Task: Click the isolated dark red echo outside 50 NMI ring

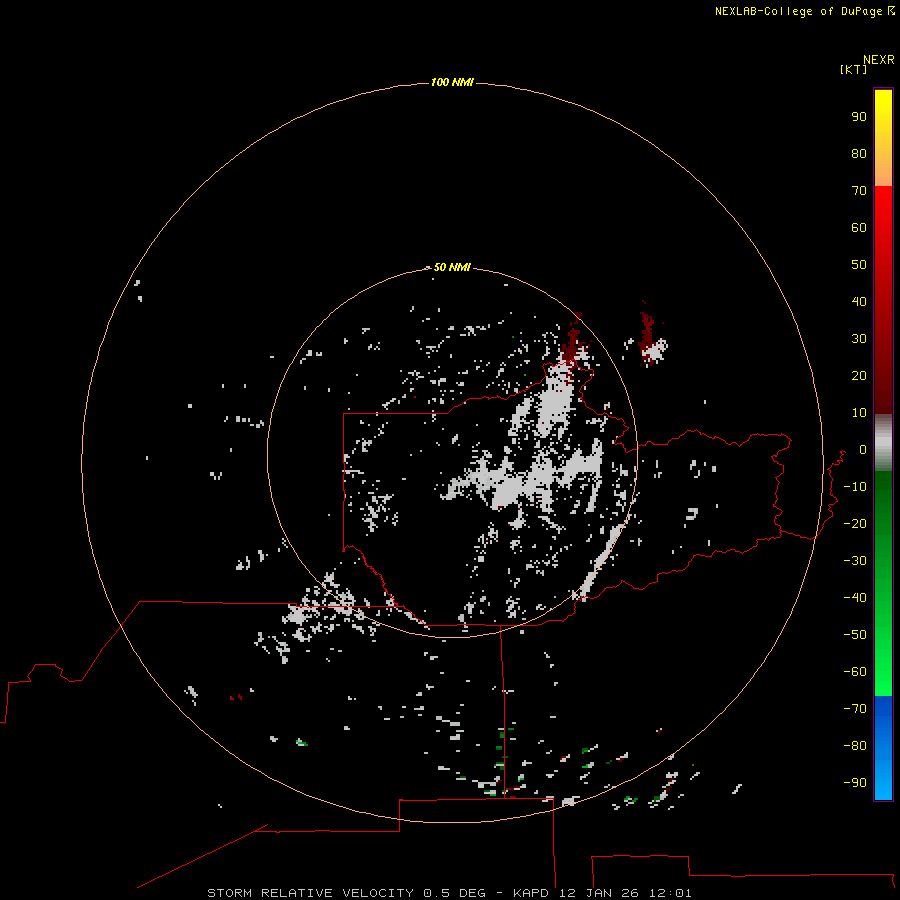Action: 649,335
